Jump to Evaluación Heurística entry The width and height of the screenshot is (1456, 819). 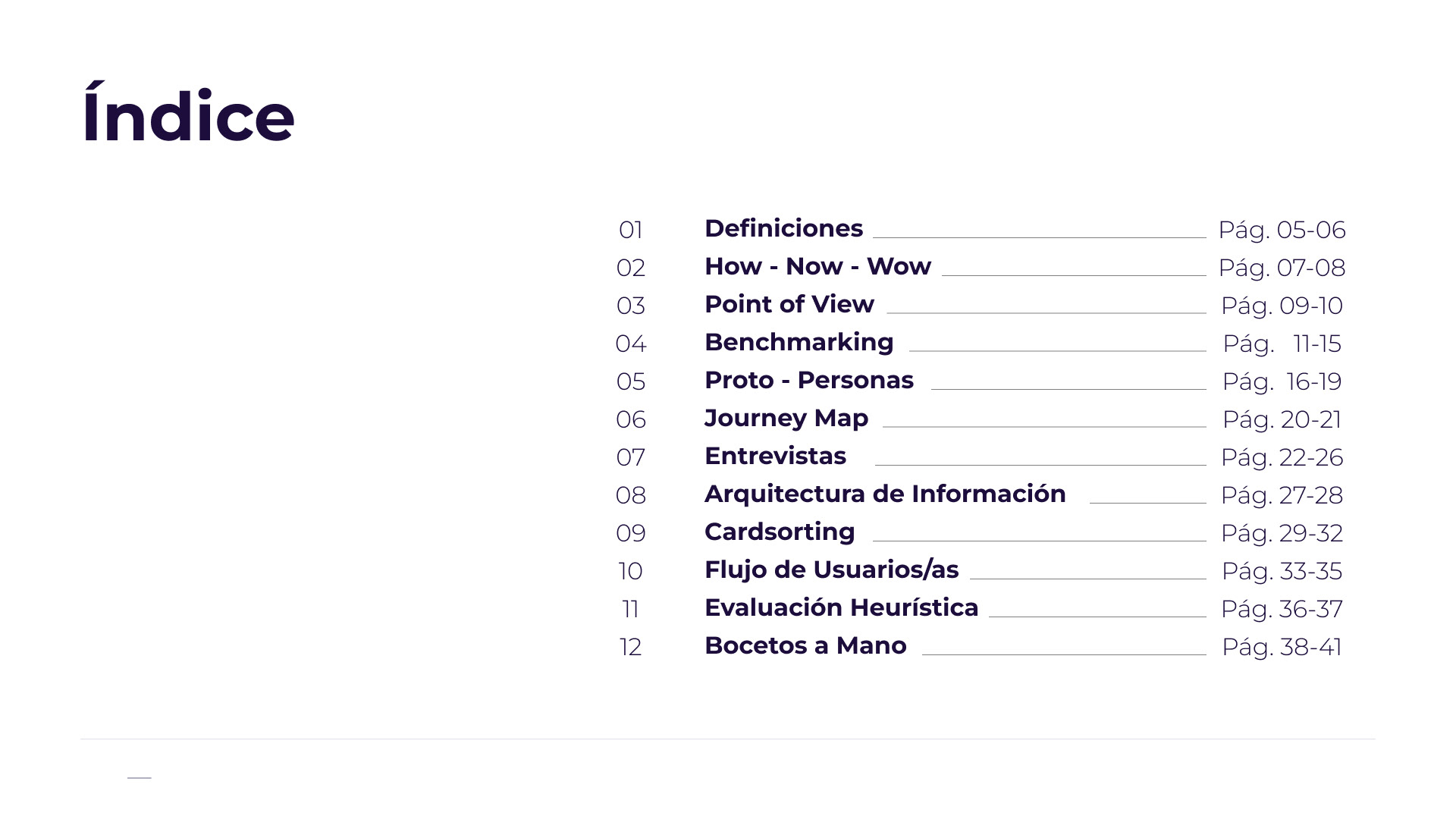click(x=841, y=607)
